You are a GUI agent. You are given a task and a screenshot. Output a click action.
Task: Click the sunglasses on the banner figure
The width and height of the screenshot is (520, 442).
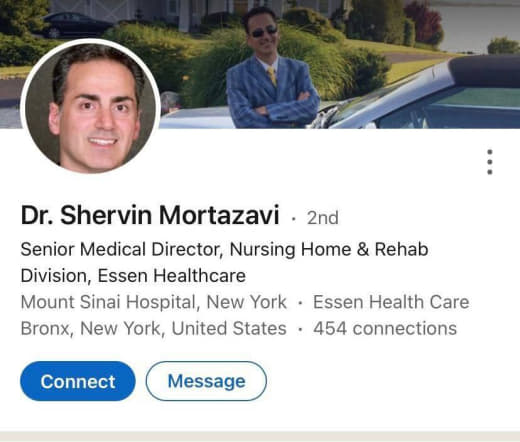point(264,32)
